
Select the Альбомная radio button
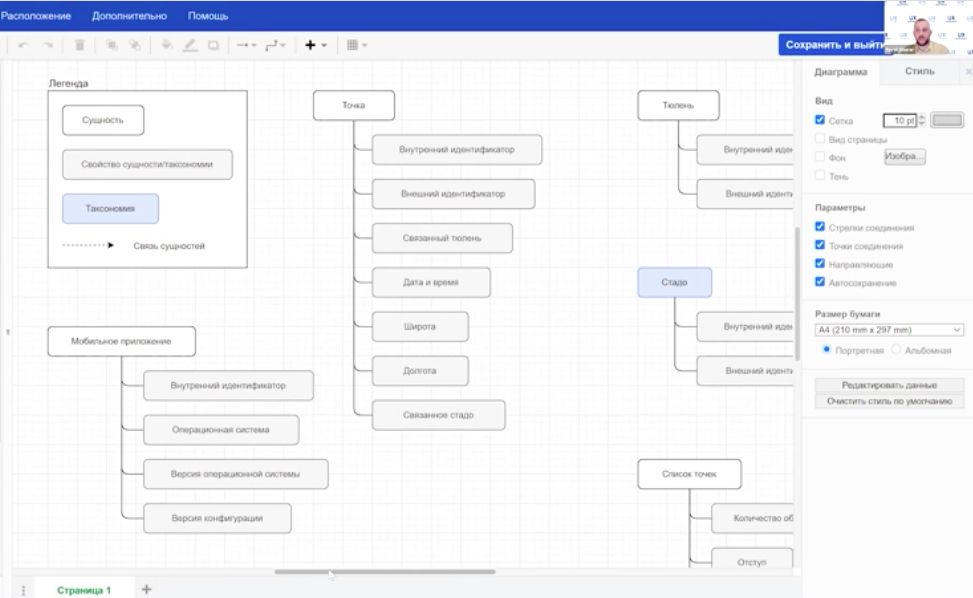[x=895, y=349]
